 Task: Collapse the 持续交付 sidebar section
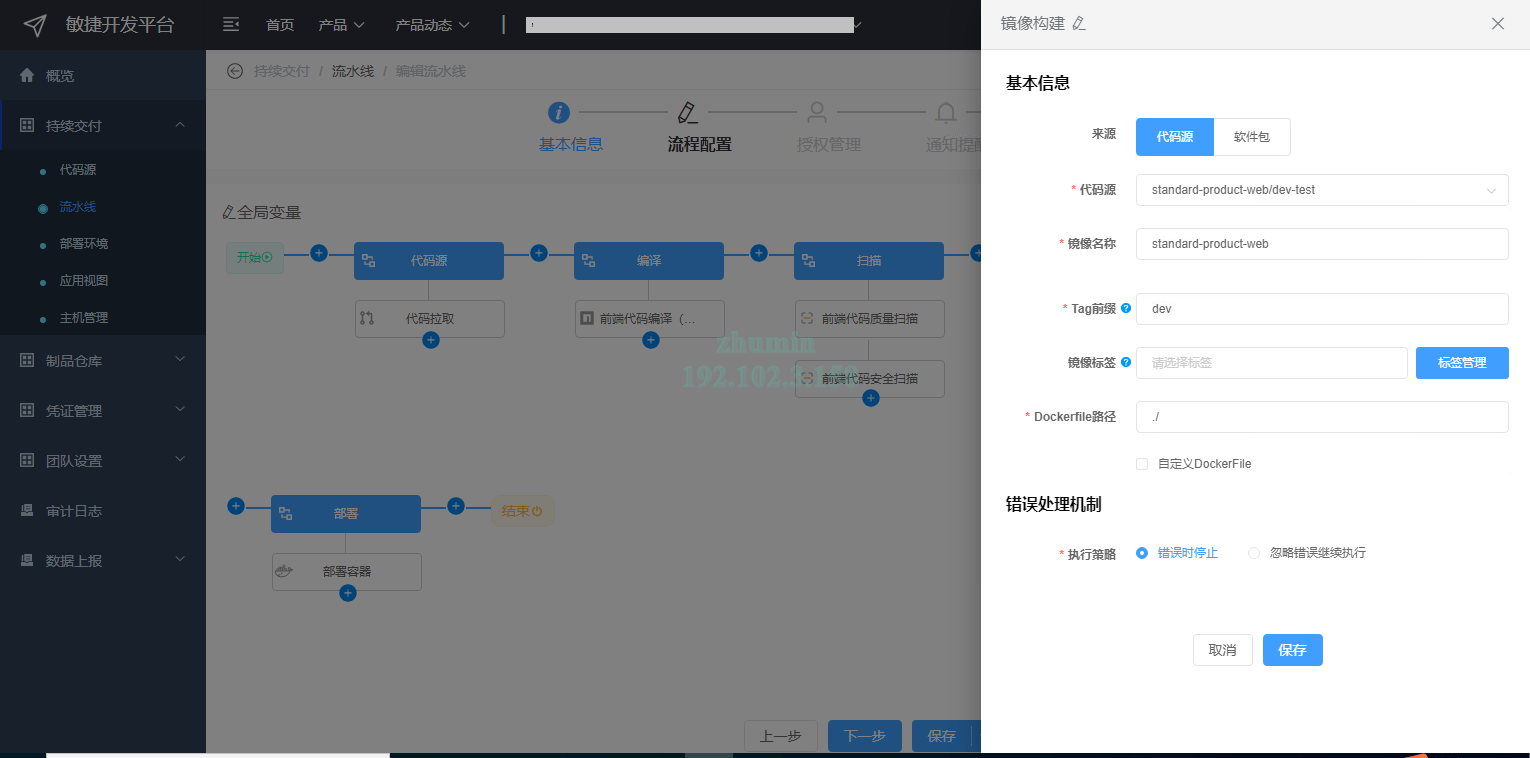pos(103,125)
